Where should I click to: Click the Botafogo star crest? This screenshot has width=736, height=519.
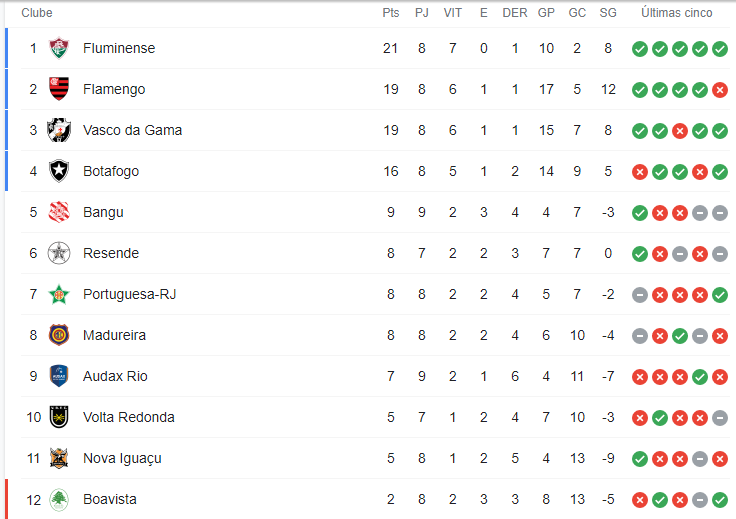[59, 171]
